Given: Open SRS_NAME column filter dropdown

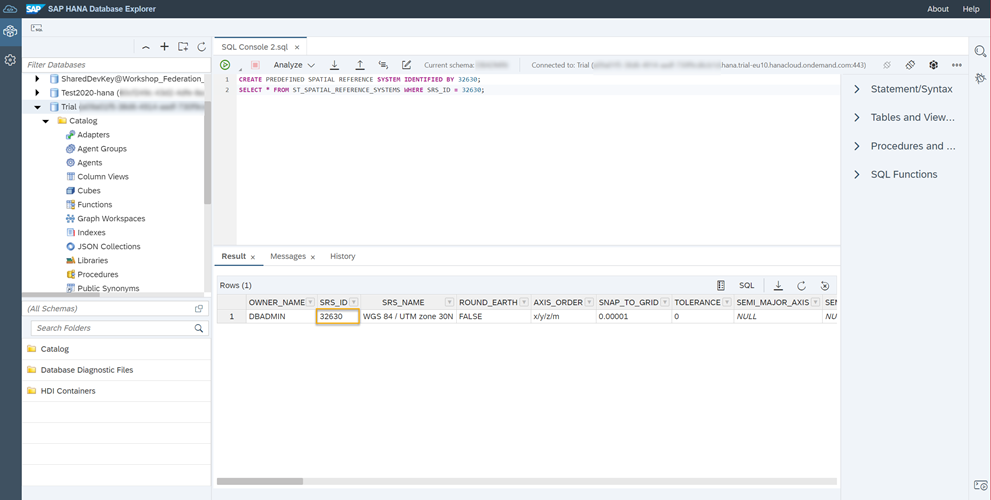Looking at the screenshot, I should 449,302.
